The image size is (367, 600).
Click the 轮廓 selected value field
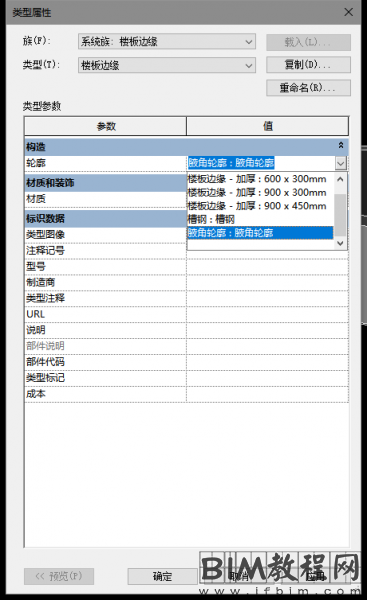pos(261,163)
